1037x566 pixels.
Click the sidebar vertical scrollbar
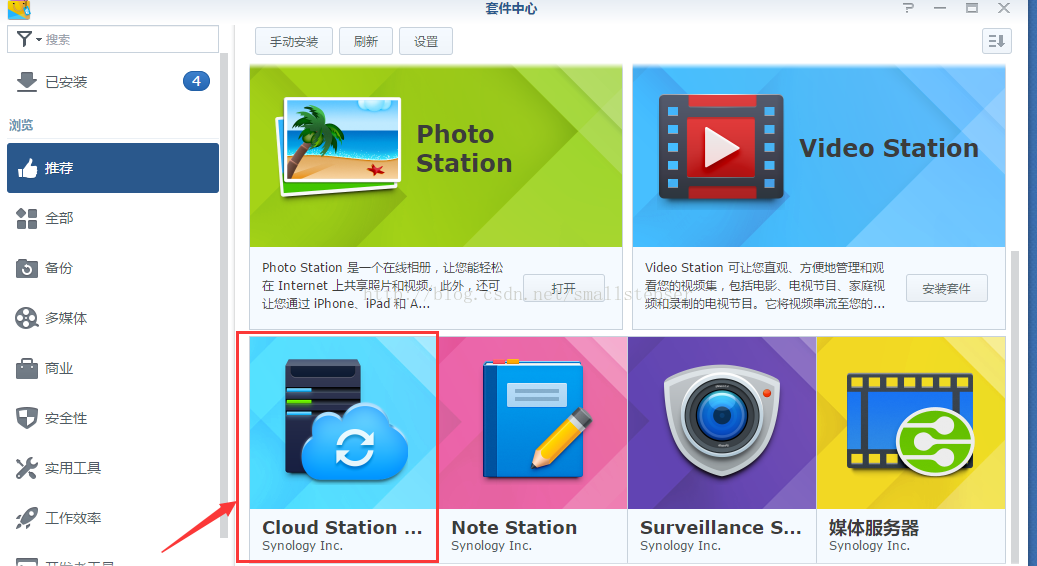(224, 294)
